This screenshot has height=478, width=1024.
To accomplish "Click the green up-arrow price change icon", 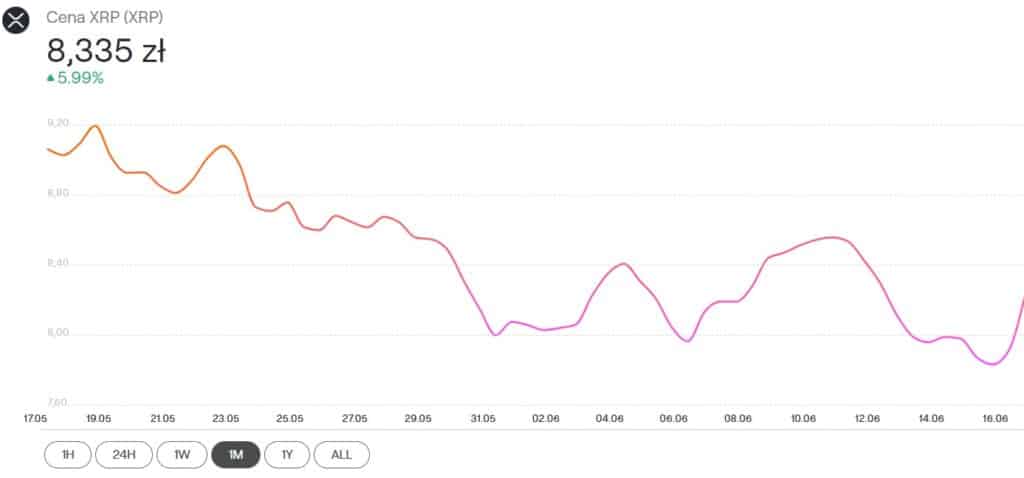I will tap(51, 77).
